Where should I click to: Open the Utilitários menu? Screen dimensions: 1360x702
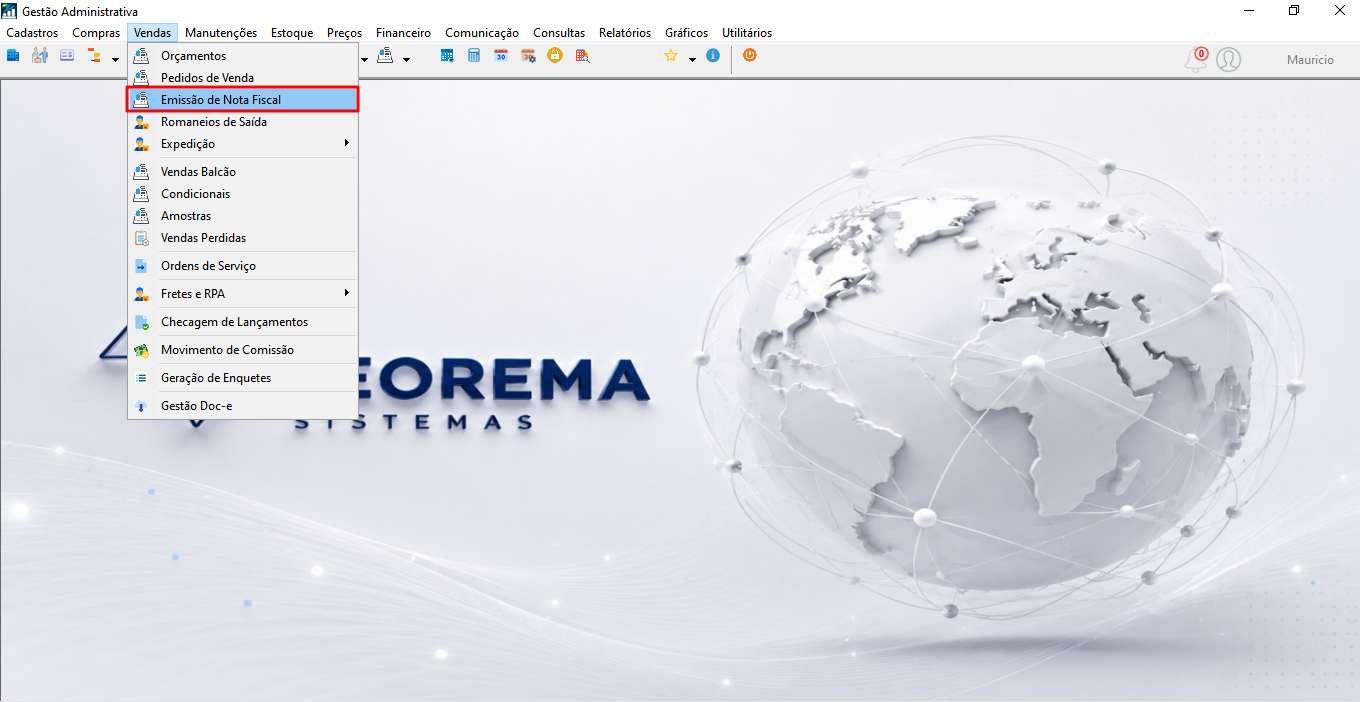[747, 33]
